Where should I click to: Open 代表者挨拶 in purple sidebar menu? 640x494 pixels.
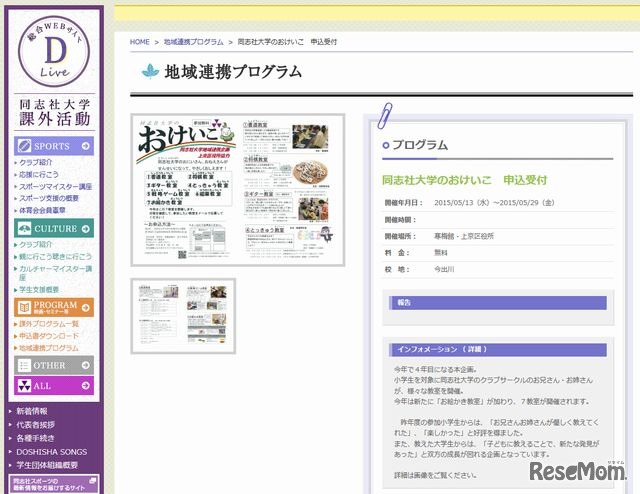36,425
